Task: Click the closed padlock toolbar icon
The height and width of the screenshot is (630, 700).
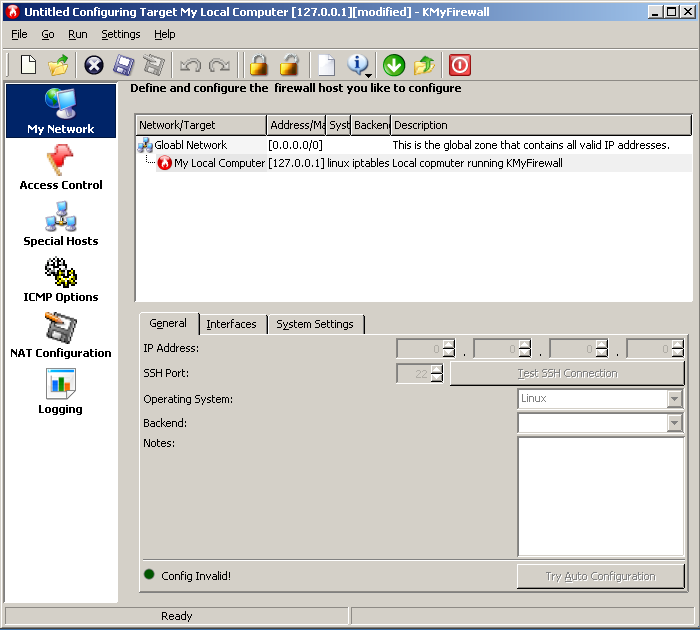Action: (259, 65)
